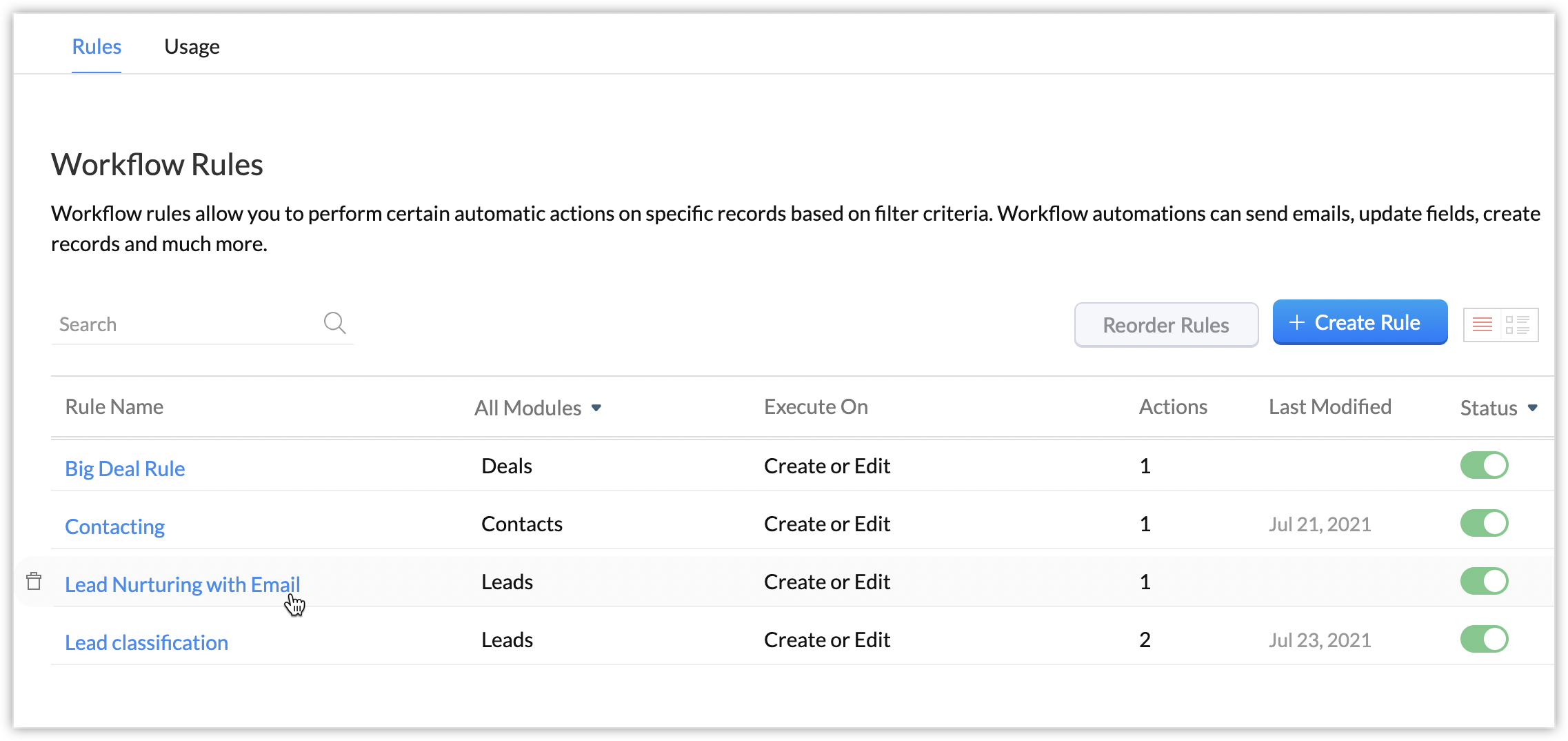Delete Lead Nurturing with Email rule

tap(34, 582)
